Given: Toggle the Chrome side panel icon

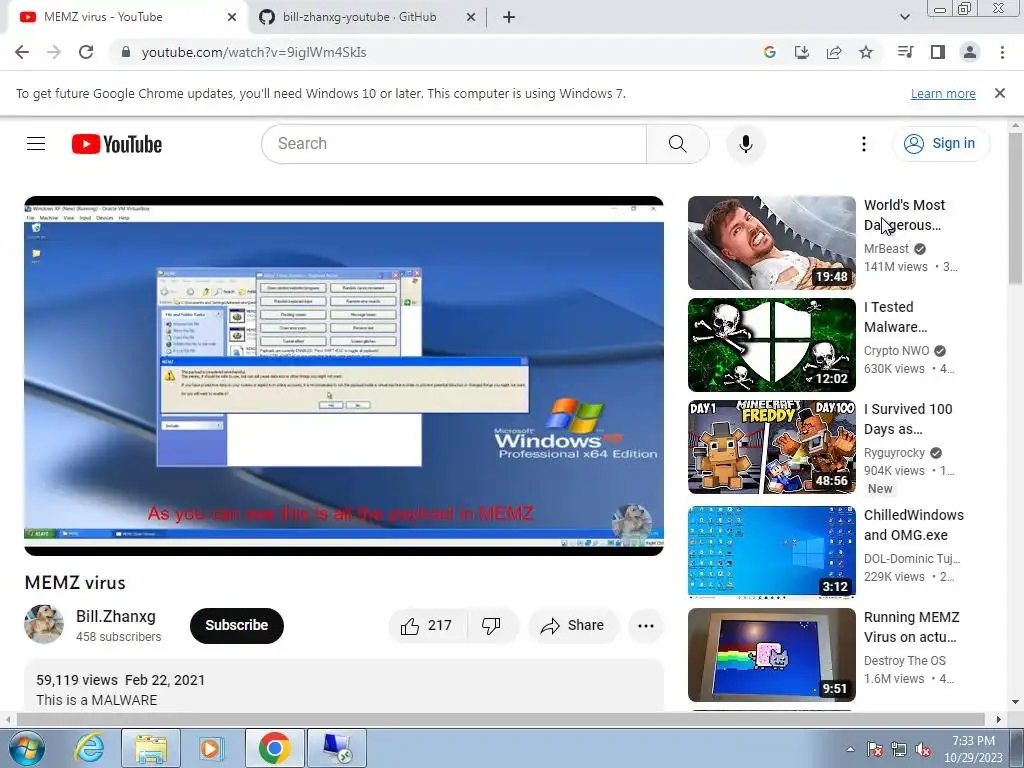Looking at the screenshot, I should tap(938, 52).
